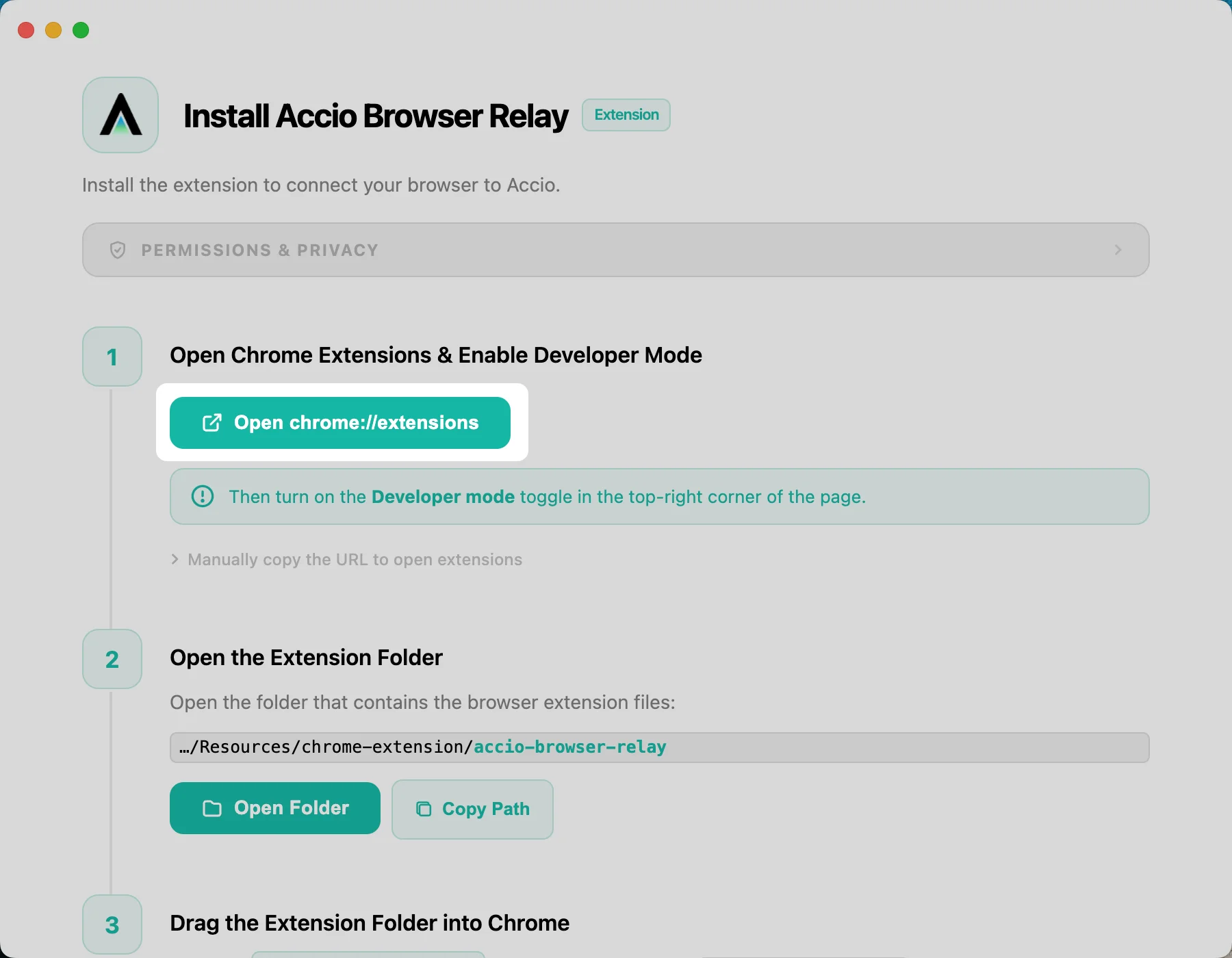
Task: Click the Copy Path button
Action: coord(472,810)
